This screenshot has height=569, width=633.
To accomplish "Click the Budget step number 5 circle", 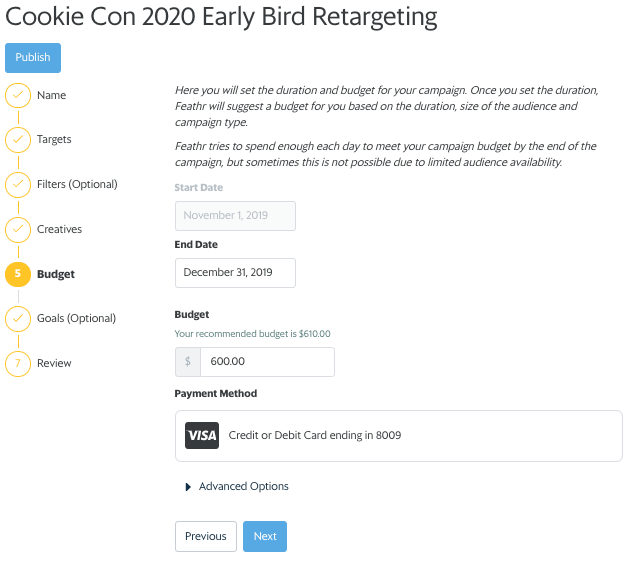I will click(18, 274).
